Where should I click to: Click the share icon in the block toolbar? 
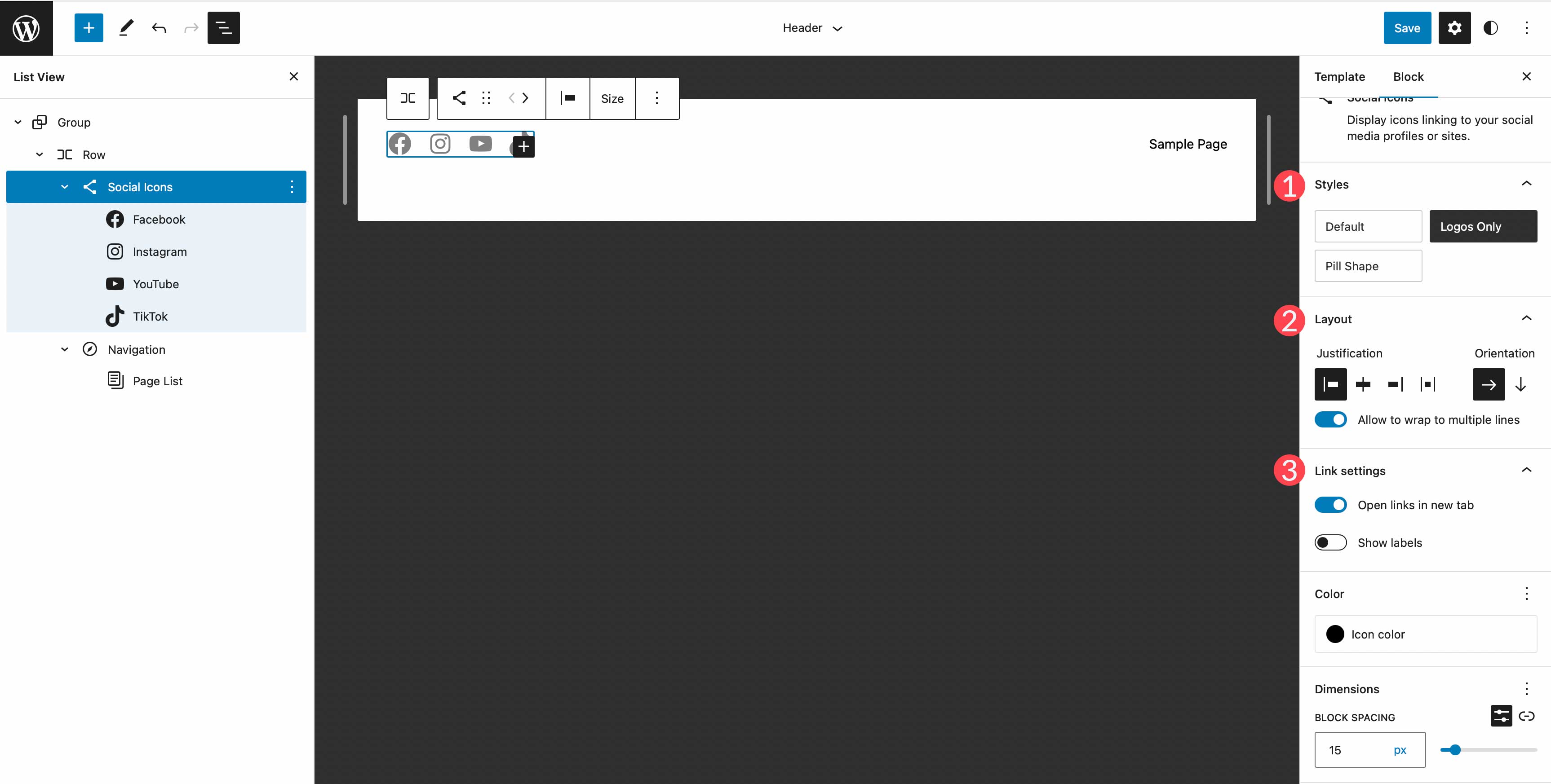point(458,97)
